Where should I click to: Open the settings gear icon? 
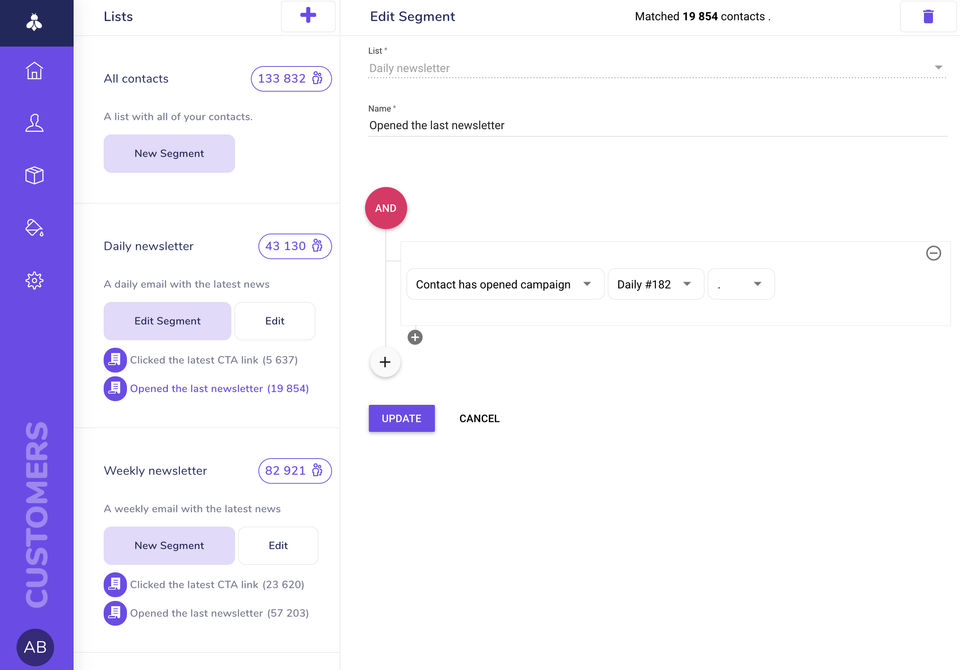coord(35,281)
